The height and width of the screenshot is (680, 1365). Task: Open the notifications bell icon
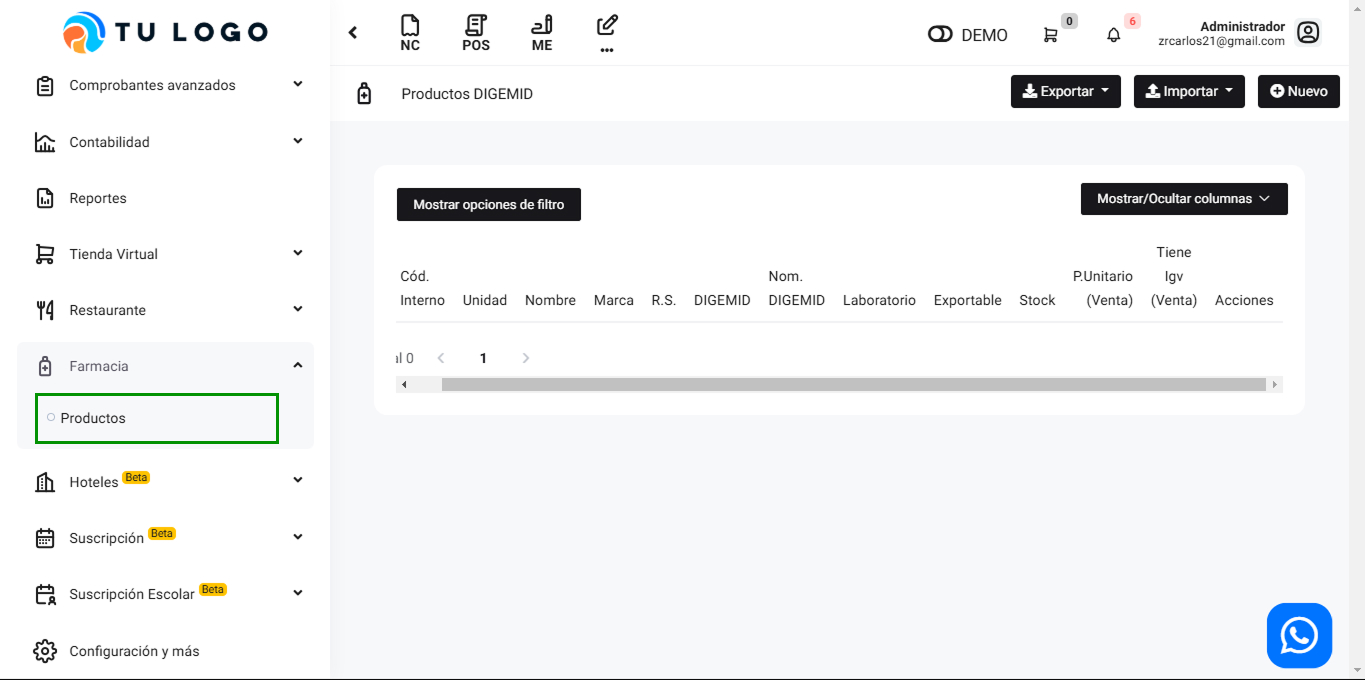(1113, 35)
